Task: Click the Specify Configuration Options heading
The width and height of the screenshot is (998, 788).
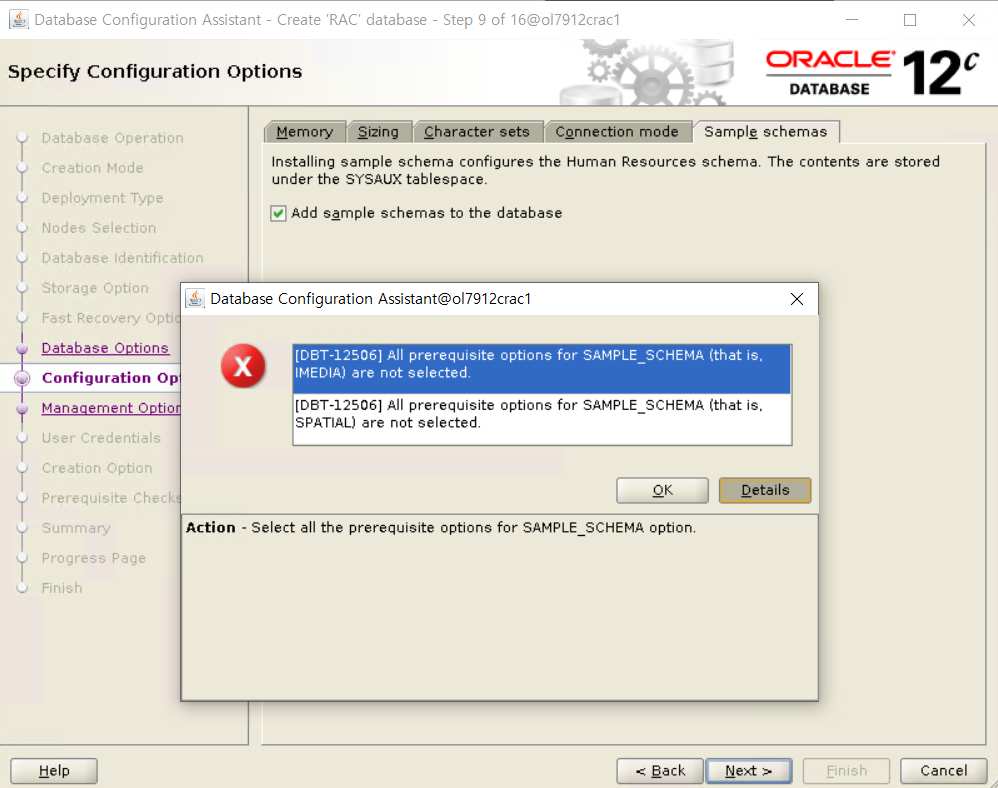Action: [155, 71]
